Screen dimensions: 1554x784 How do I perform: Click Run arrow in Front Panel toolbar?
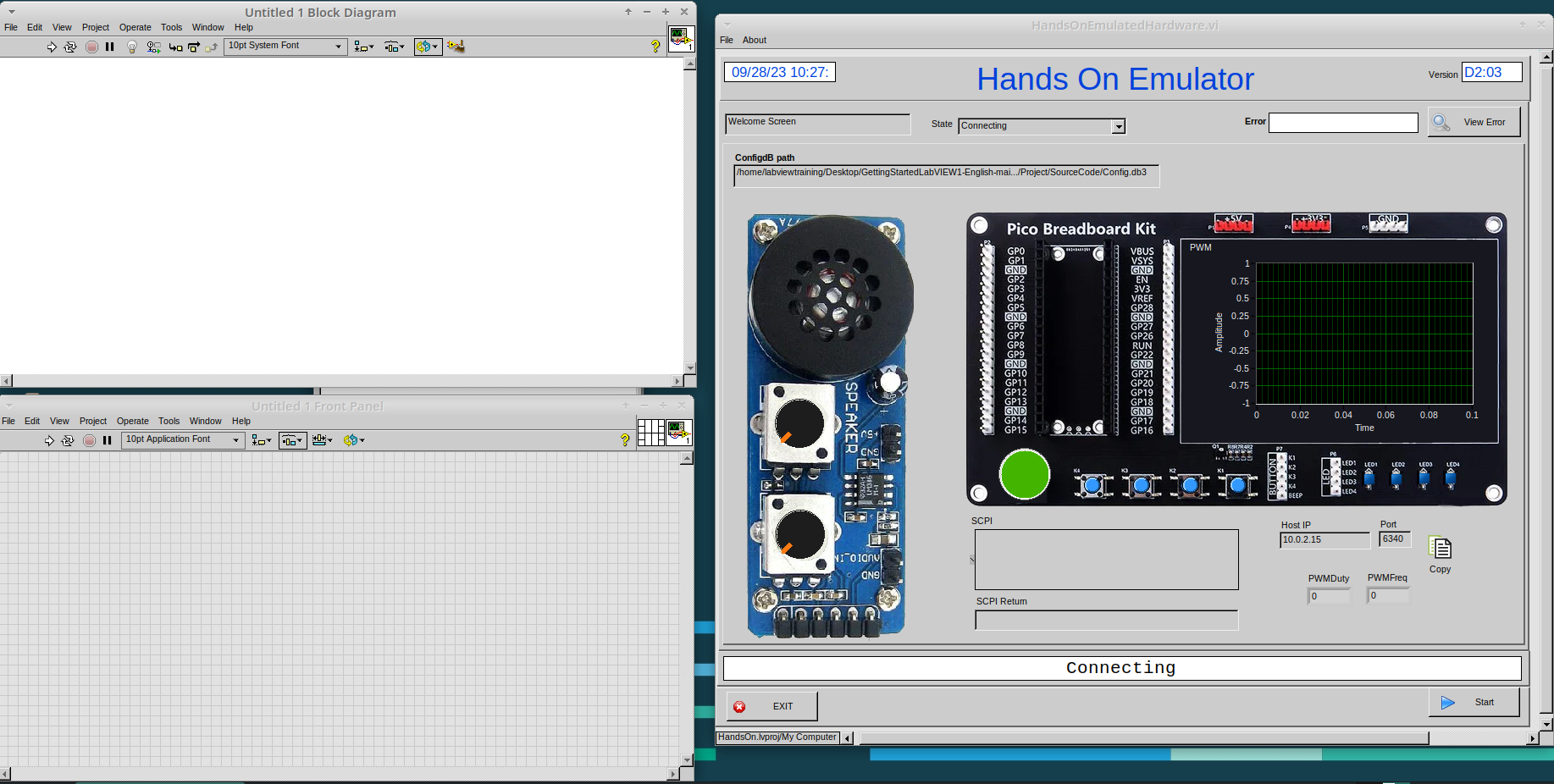[49, 440]
